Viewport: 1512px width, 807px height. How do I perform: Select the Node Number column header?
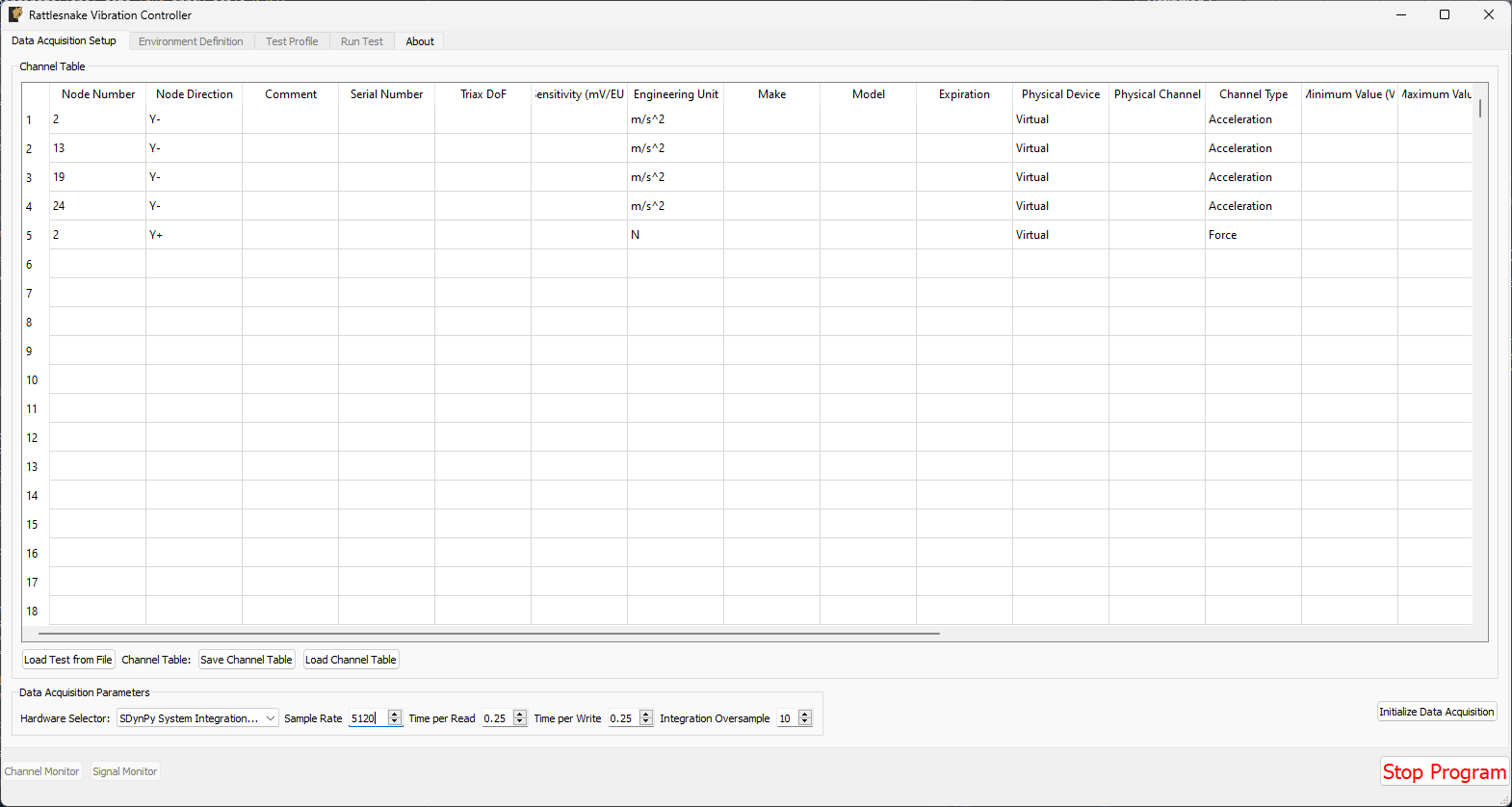(x=98, y=94)
